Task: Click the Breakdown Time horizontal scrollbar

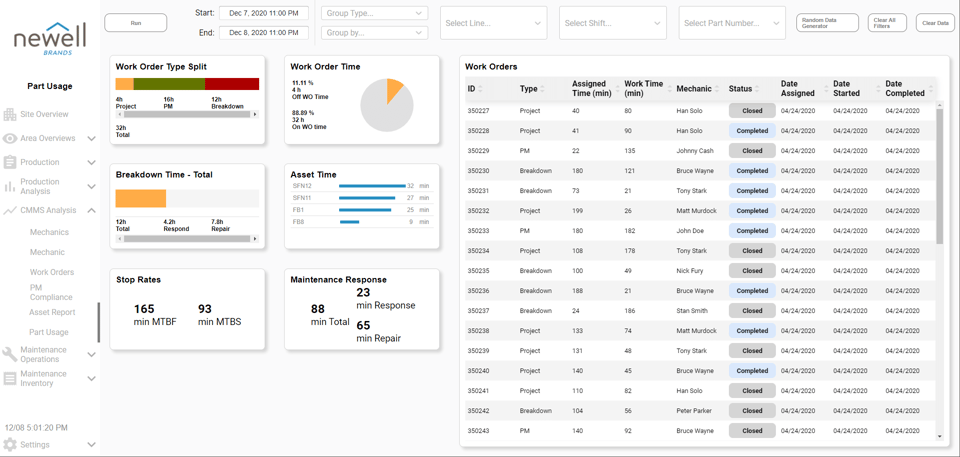Action: coord(187,239)
